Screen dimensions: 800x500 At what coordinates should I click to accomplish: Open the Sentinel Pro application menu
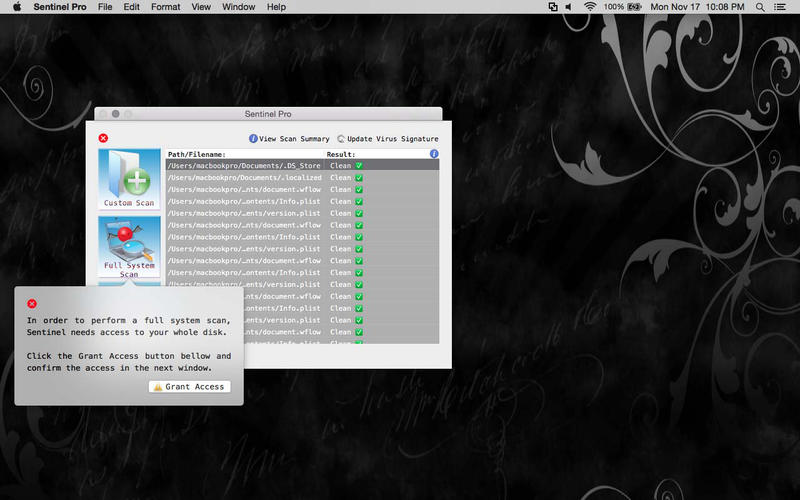60,7
